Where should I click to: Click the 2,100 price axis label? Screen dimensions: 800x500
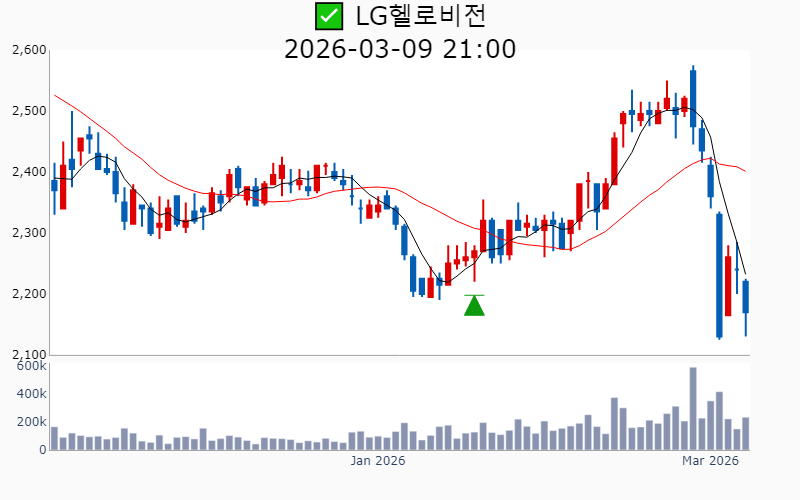29,354
